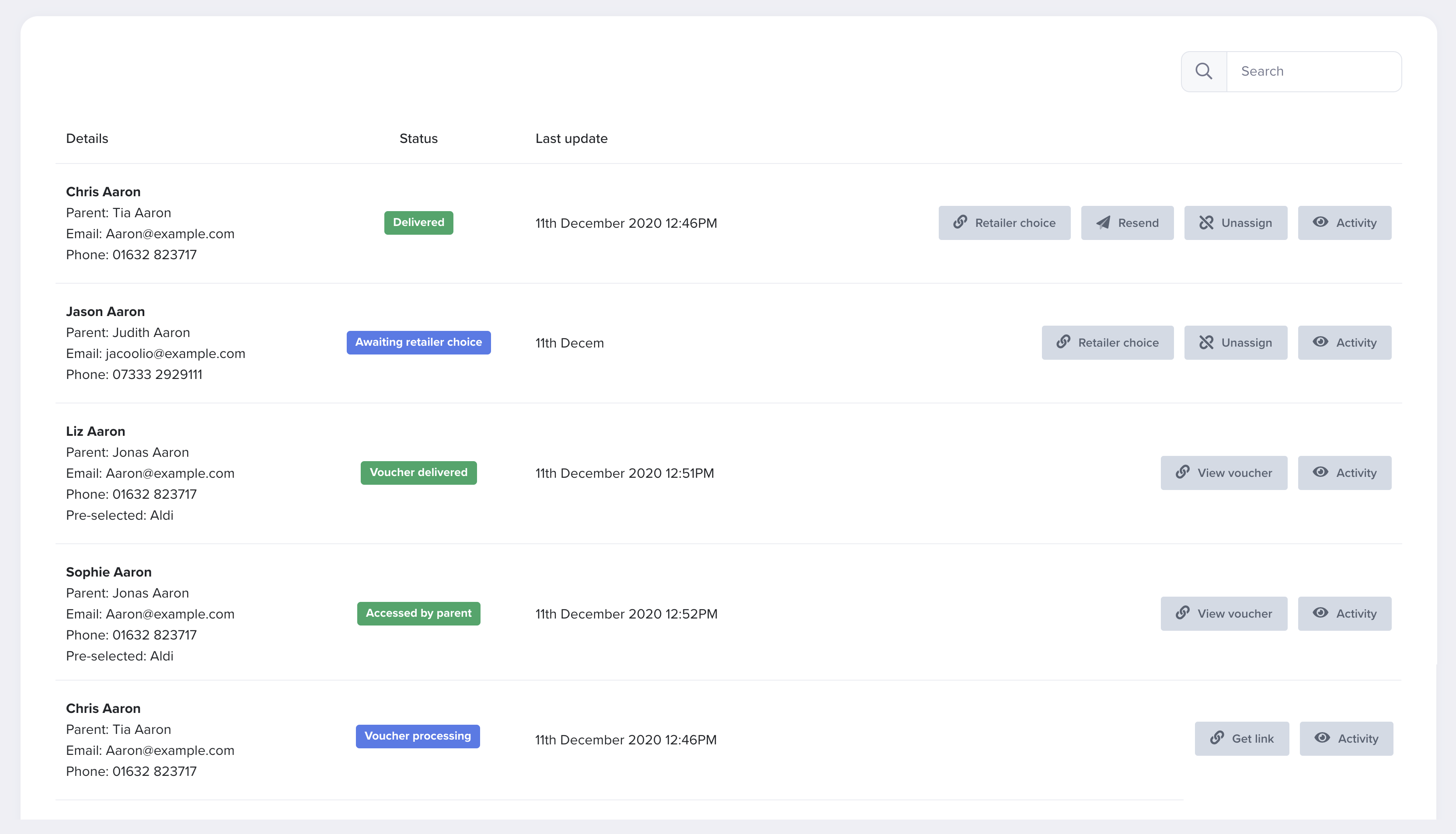View voucher for Sophie Aaron

point(1223,613)
